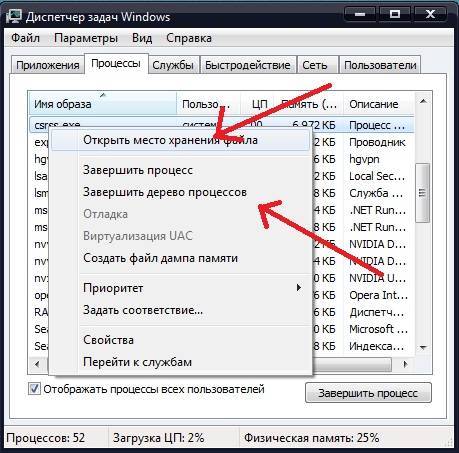Toggle 'Отображать процессы всех пользователей' checkbox
The image size is (459, 453).
click(34, 389)
